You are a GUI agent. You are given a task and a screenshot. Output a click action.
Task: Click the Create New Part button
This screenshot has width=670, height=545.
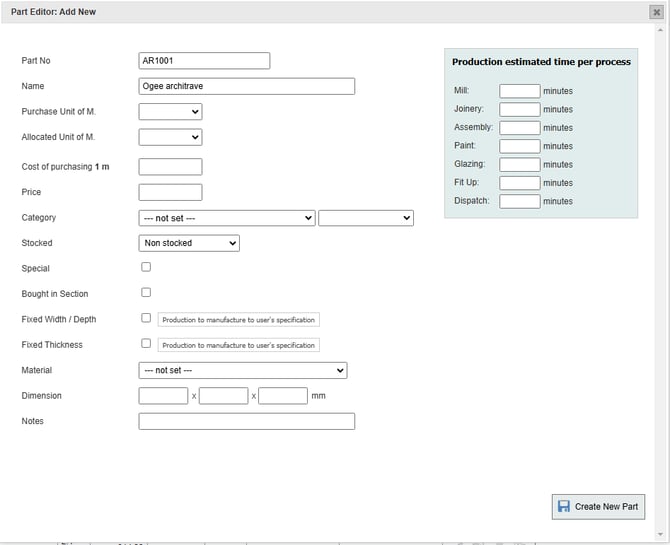tap(597, 507)
